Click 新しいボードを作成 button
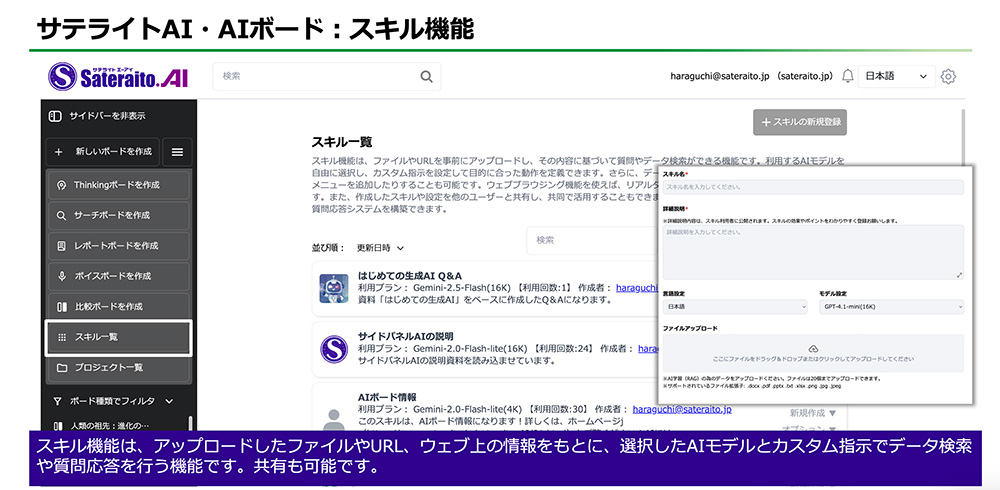This screenshot has height=490, width=1000. coord(103,152)
